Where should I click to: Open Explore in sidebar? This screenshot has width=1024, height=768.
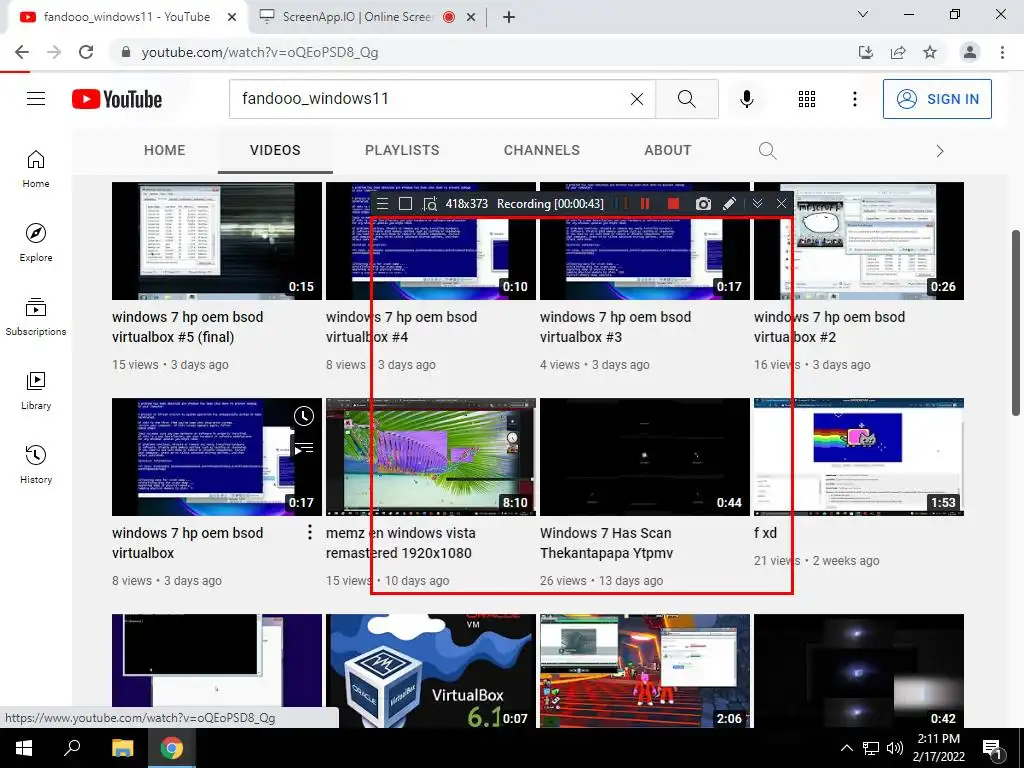point(36,242)
